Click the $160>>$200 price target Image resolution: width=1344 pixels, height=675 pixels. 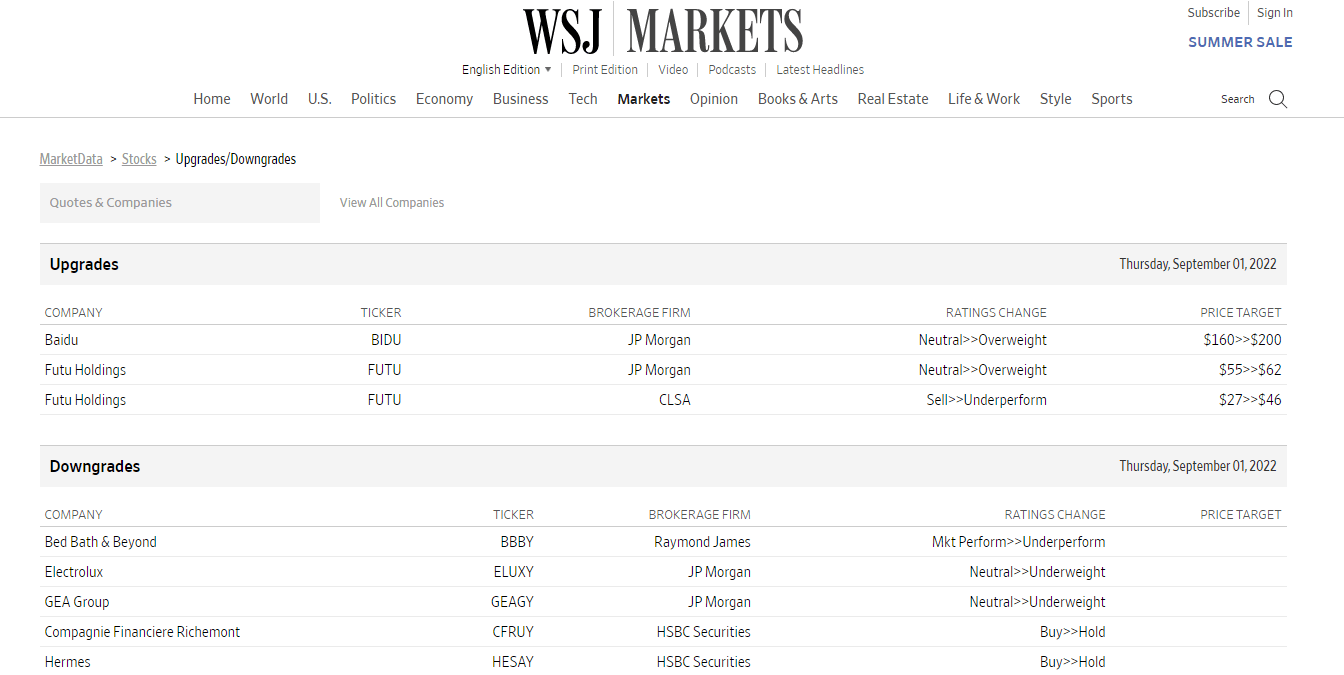(x=1242, y=340)
